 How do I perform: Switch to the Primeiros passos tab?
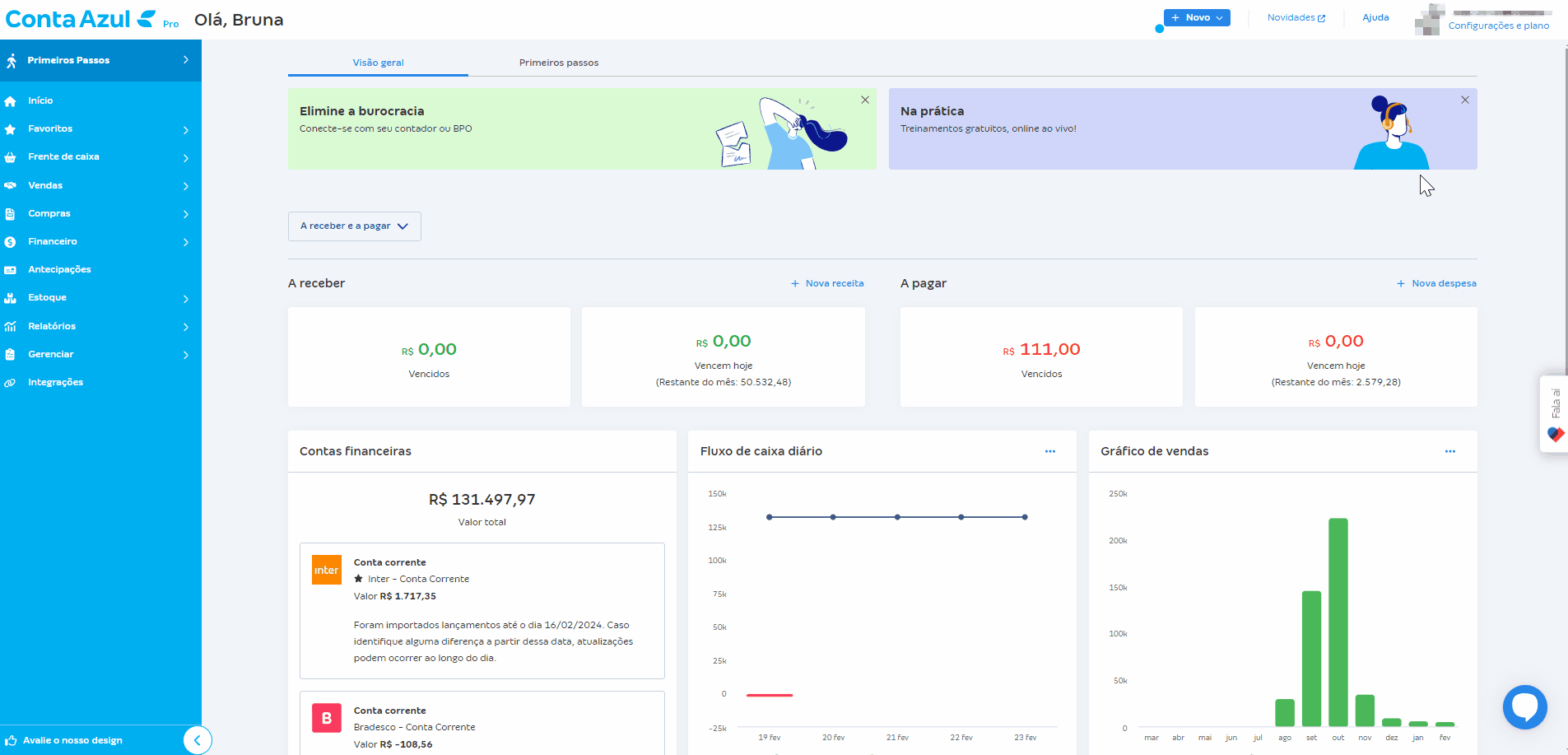(558, 63)
